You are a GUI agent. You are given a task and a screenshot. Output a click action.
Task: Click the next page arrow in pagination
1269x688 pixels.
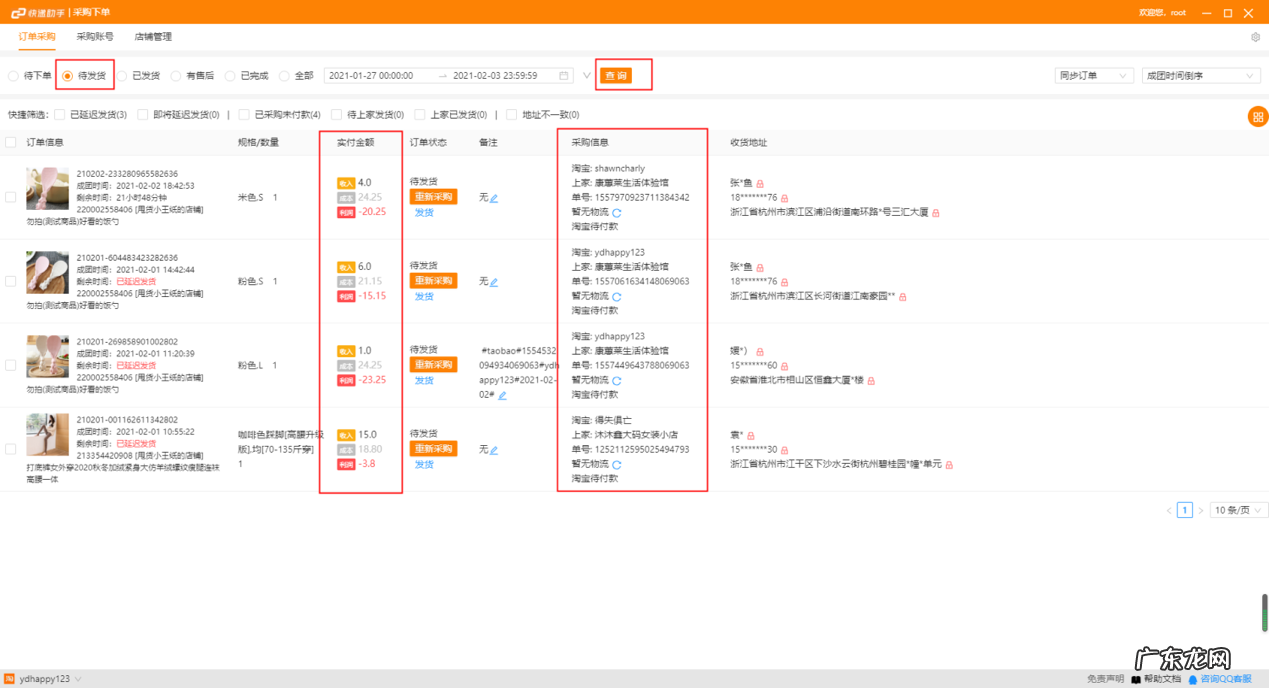[x=1199, y=510]
